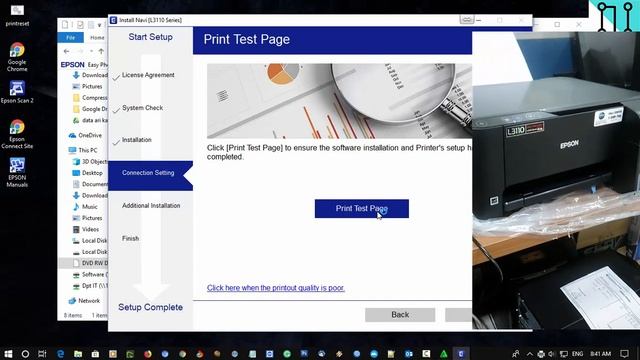Open File tab in File Explorer
The image size is (640, 360).
[71, 38]
